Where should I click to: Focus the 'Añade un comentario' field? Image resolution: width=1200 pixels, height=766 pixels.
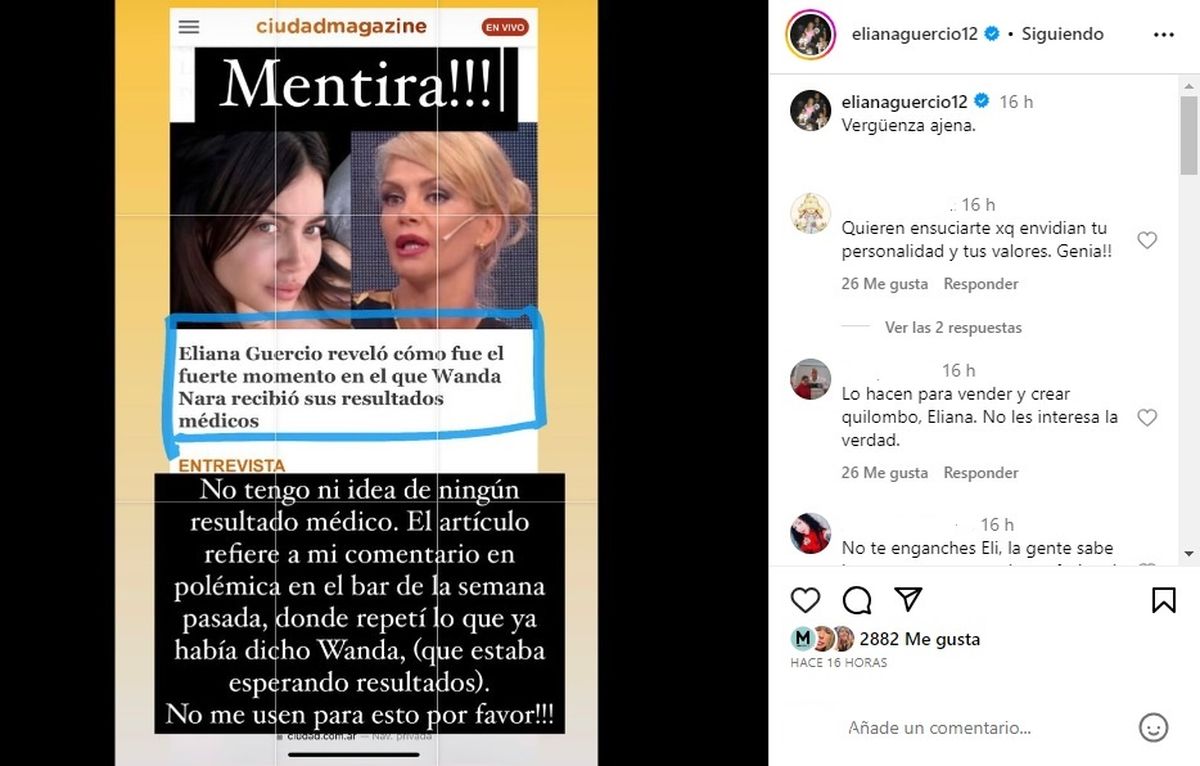(940, 728)
